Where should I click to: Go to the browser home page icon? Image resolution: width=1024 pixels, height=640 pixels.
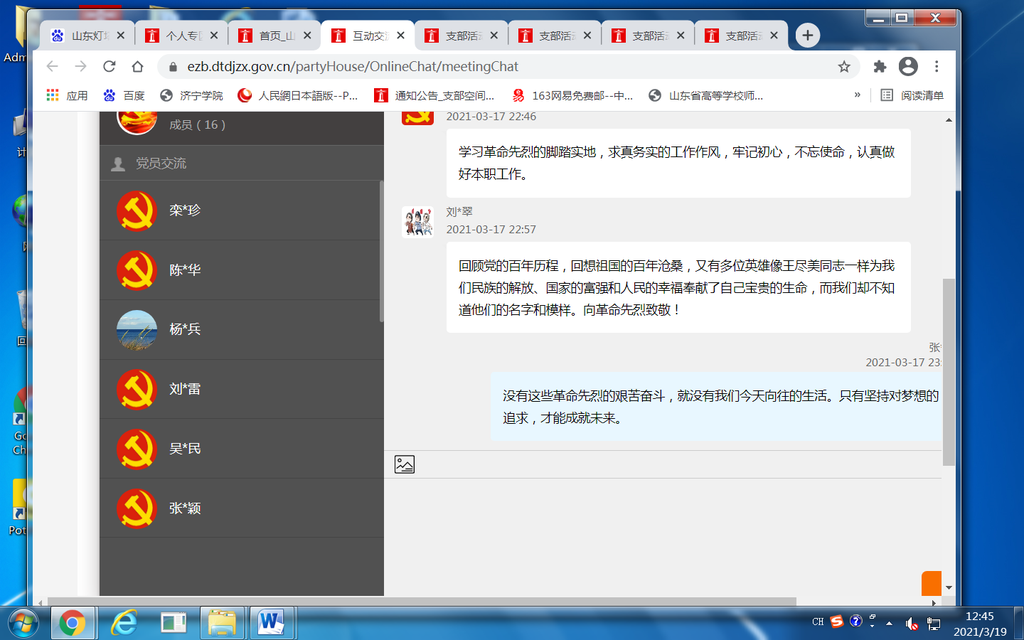pos(138,67)
